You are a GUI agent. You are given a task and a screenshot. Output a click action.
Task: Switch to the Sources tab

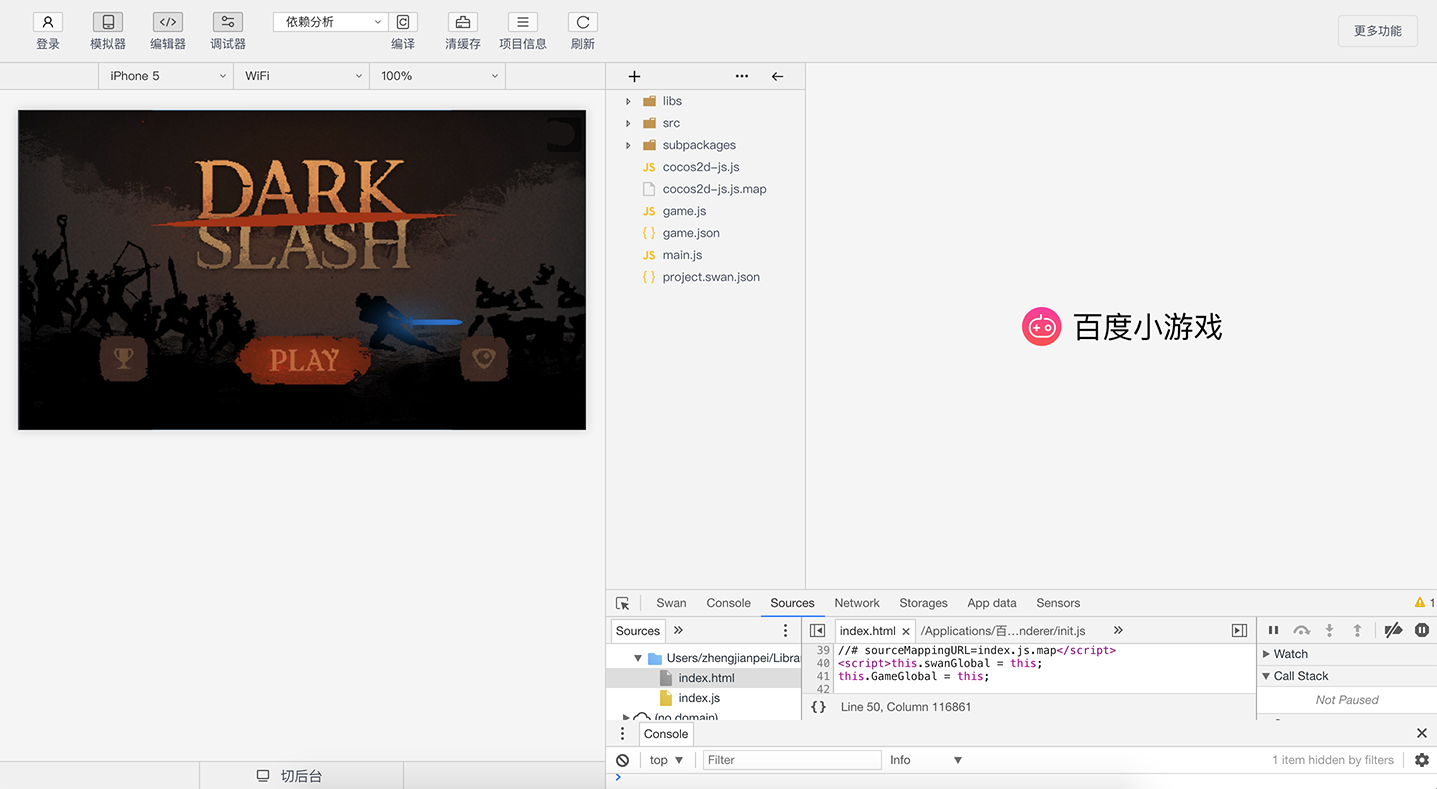click(x=792, y=603)
